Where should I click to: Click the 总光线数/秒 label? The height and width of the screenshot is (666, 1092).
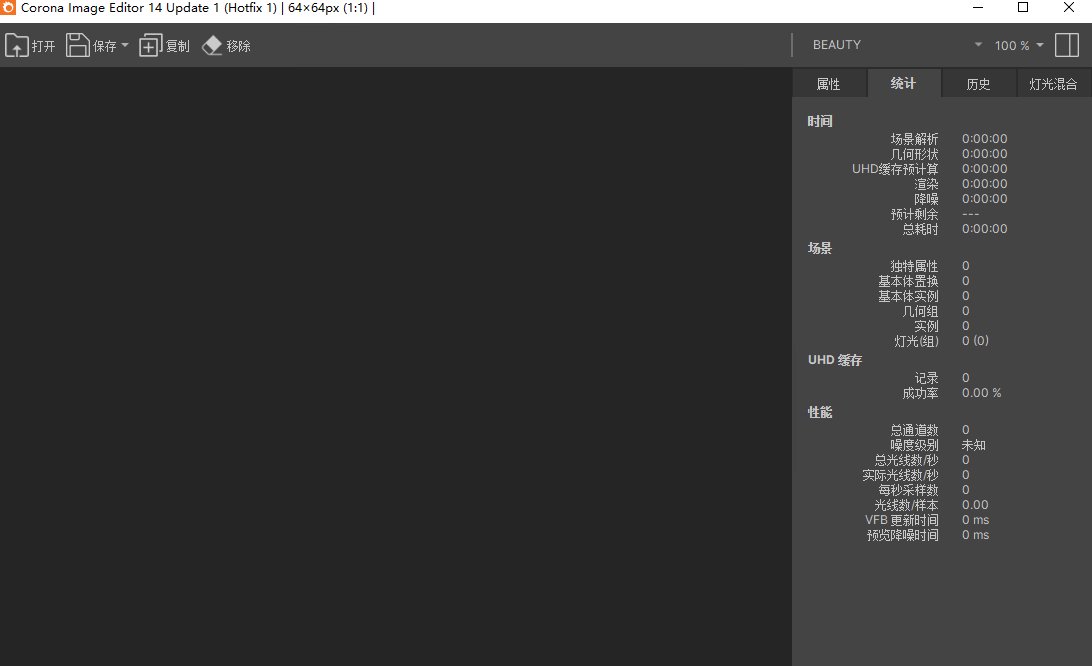coord(907,460)
